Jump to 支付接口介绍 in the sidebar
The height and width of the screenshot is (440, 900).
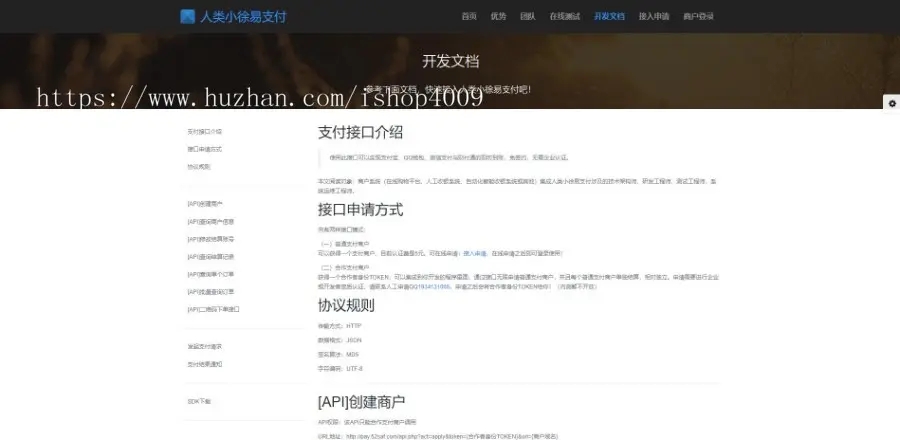tap(204, 131)
